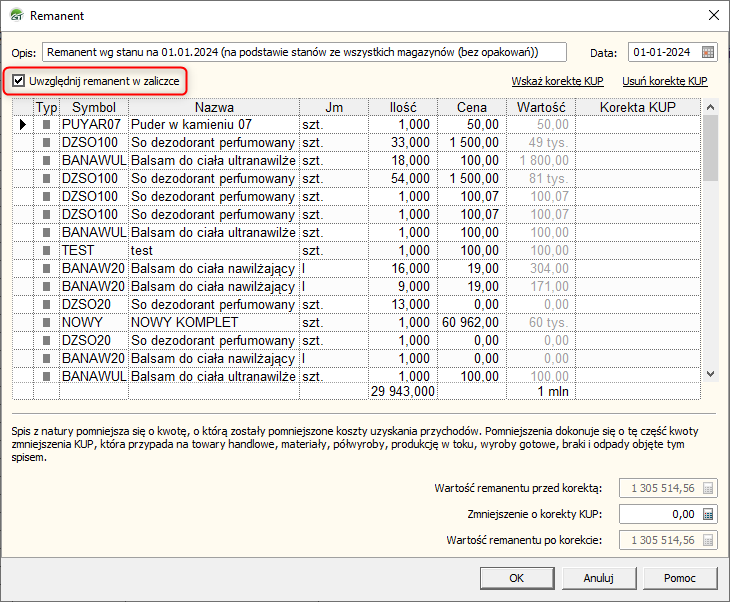Sort by the Symbol column header
730x602 pixels.
click(94, 107)
